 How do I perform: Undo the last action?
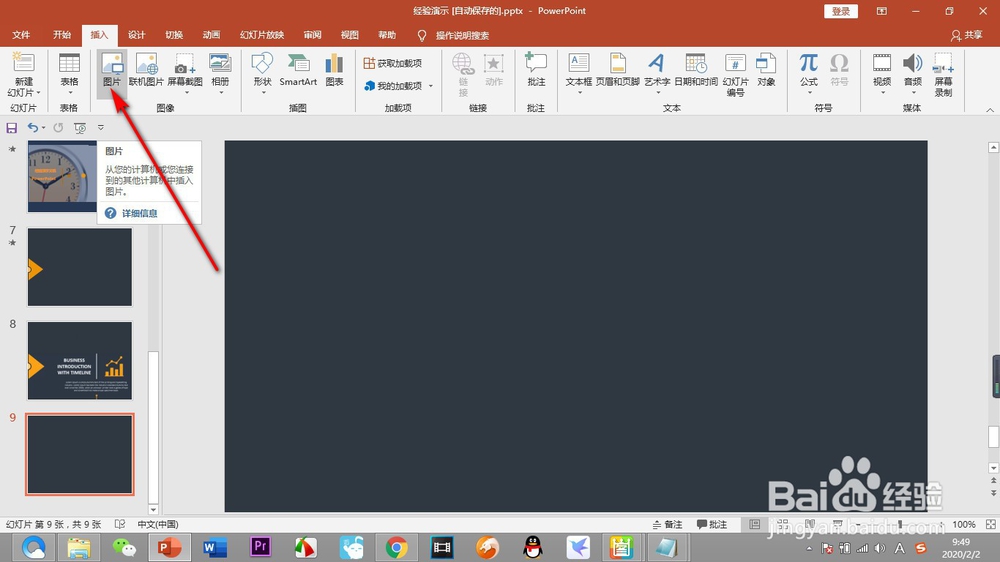coord(33,128)
